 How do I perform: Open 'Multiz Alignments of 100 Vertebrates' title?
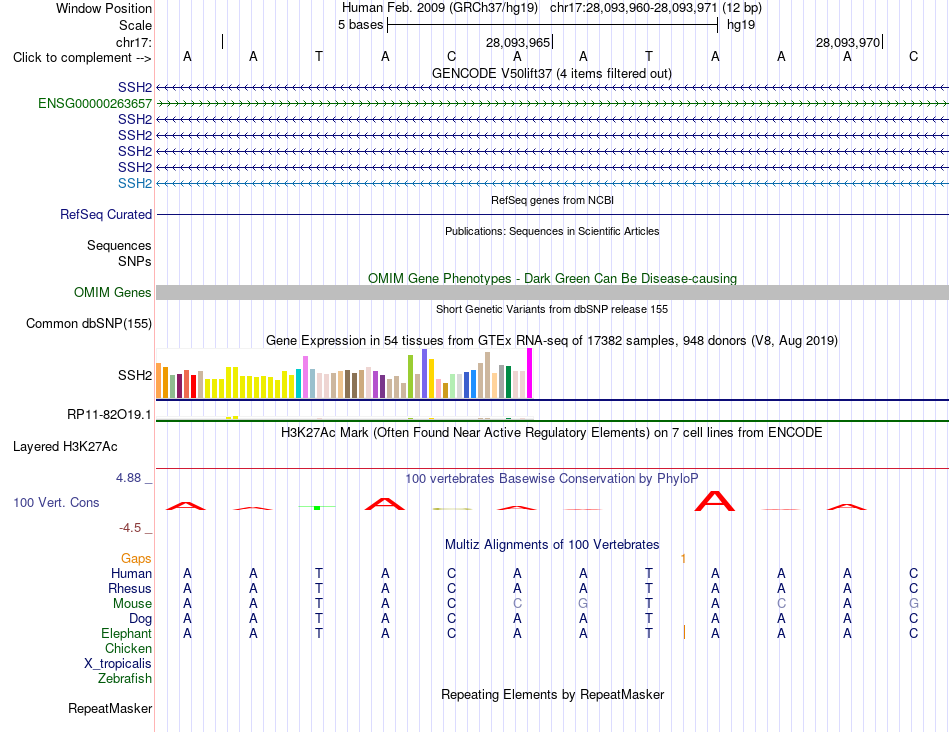pos(552,545)
